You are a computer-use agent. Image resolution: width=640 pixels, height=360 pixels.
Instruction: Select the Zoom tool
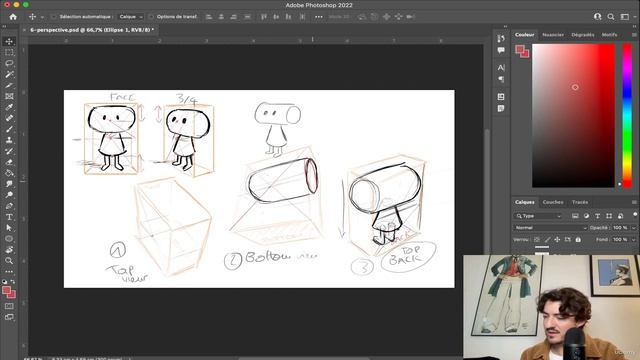tap(9, 261)
